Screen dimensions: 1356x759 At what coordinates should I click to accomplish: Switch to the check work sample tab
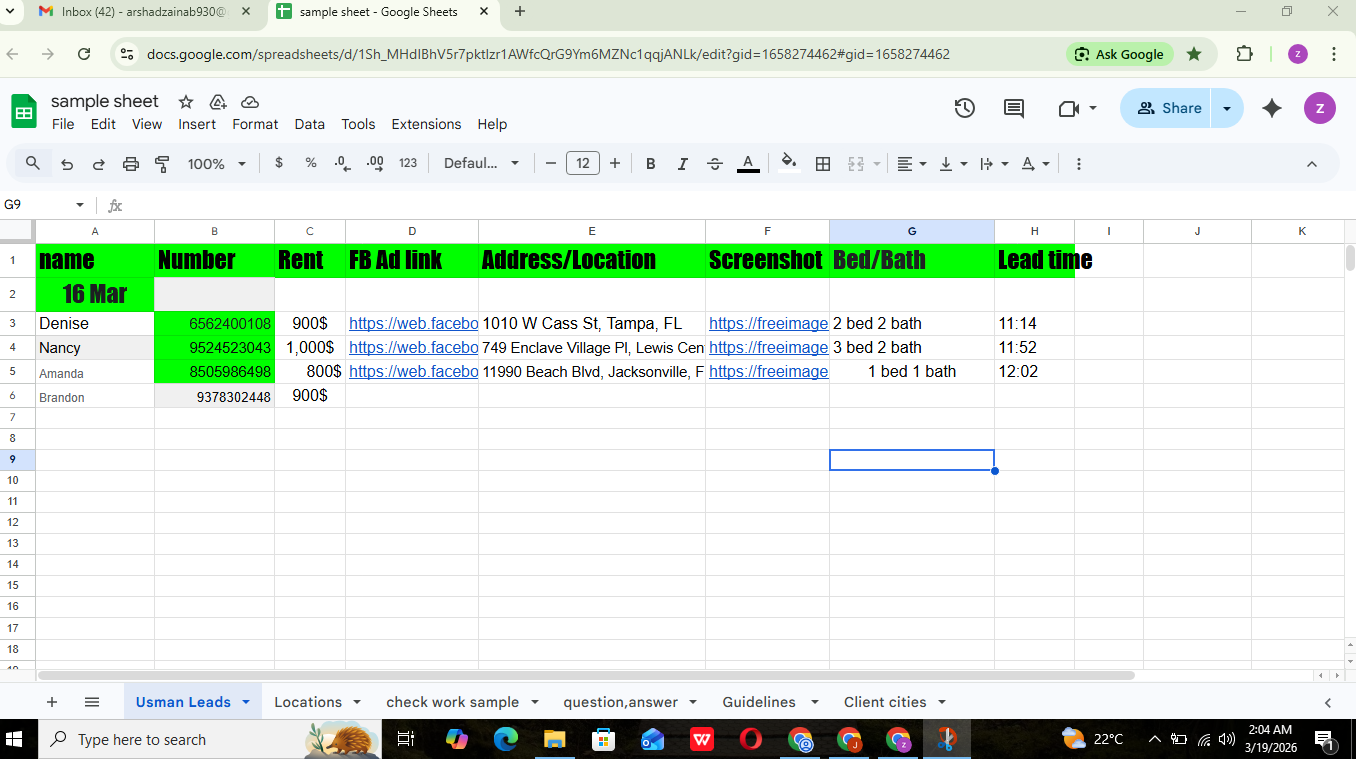click(x=452, y=702)
